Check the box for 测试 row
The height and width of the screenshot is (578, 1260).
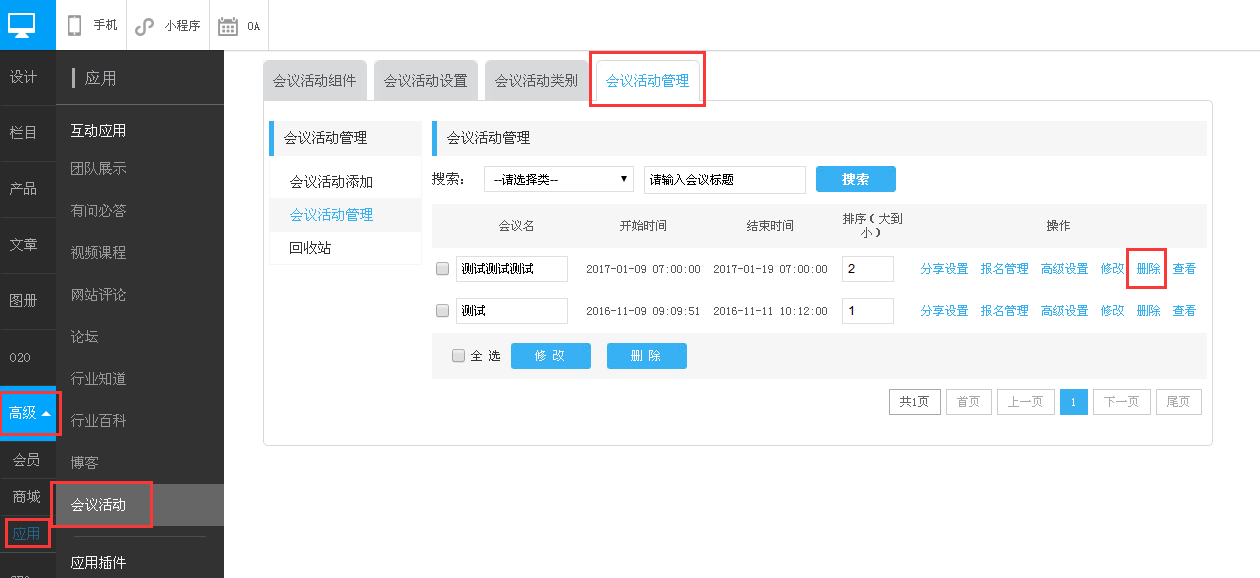pyautogui.click(x=443, y=311)
